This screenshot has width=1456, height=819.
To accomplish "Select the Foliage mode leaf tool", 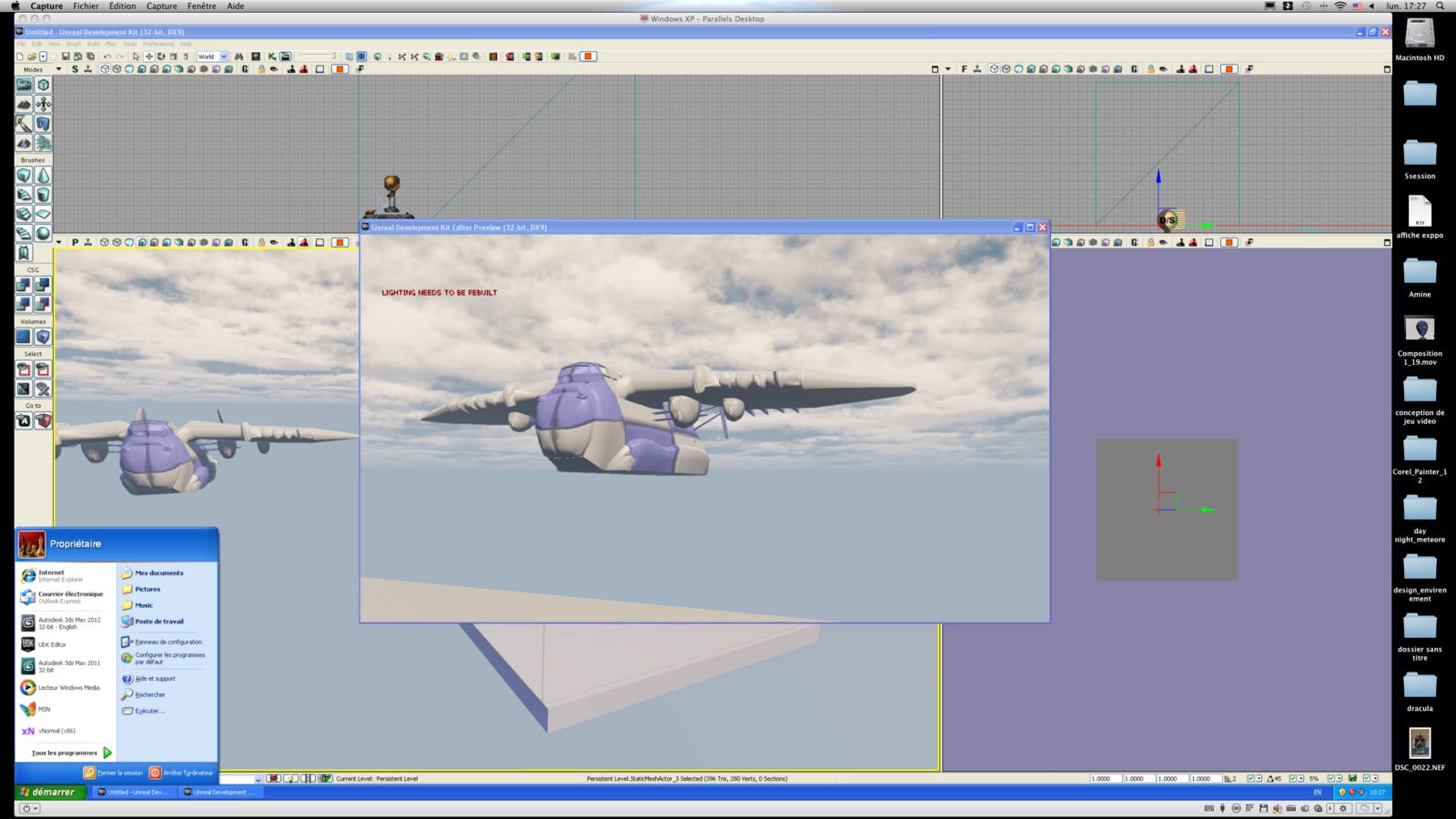I will [43, 143].
